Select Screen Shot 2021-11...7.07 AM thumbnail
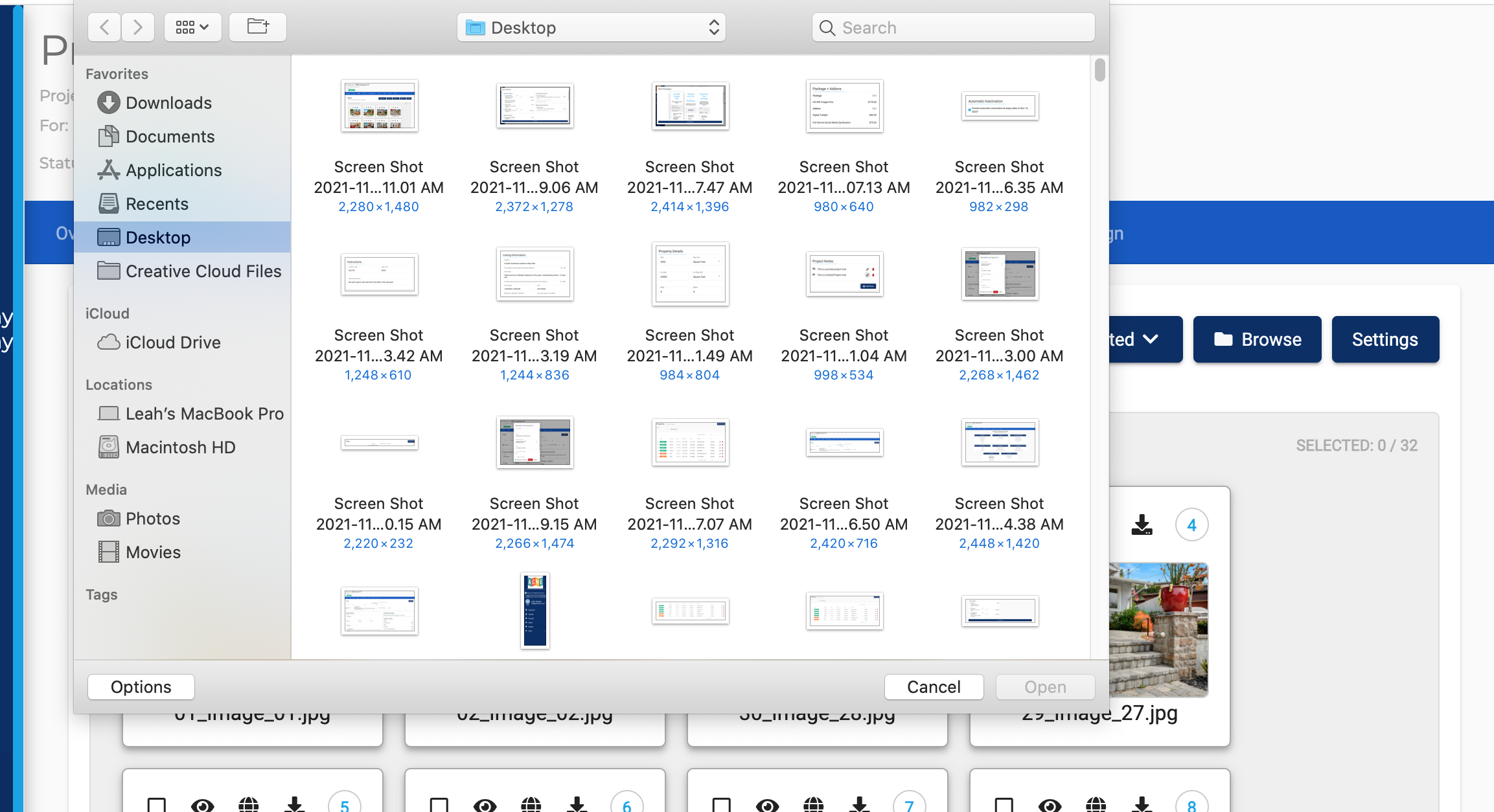The width and height of the screenshot is (1494, 812). pyautogui.click(x=691, y=442)
